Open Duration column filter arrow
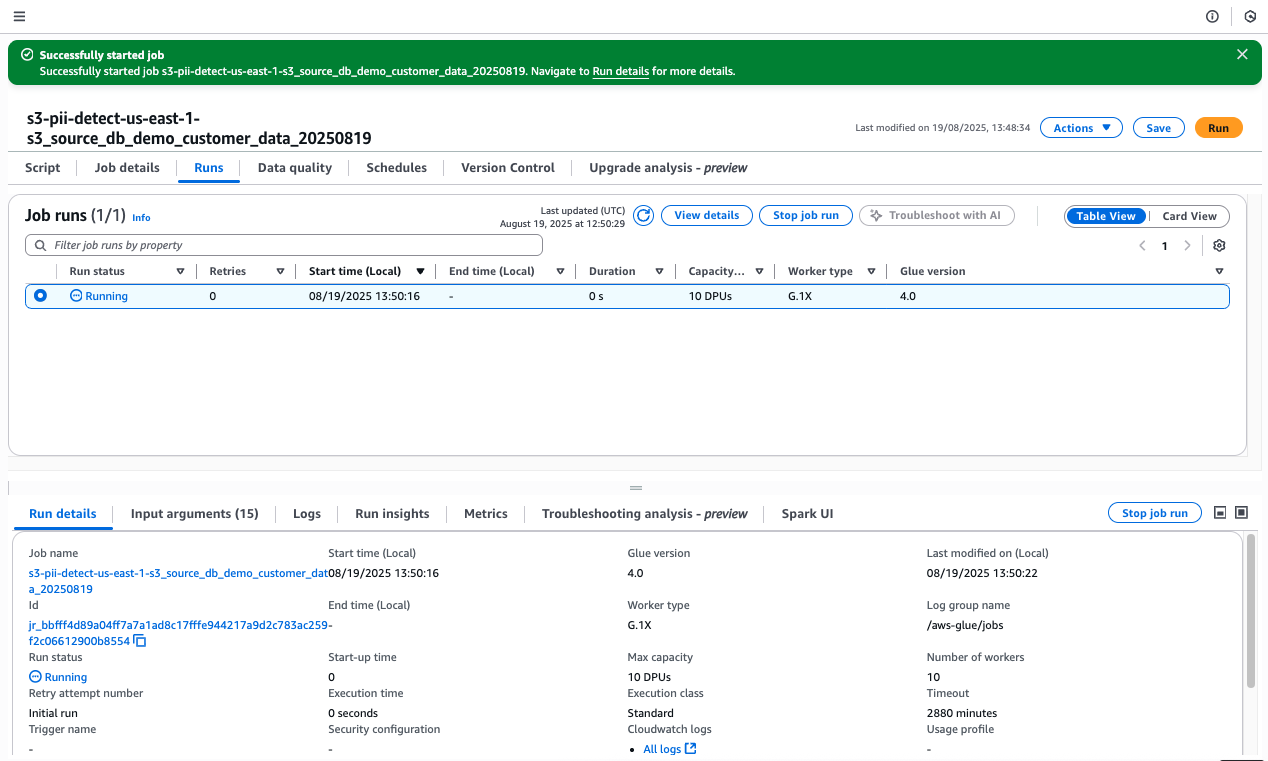Viewport: 1268px width, 761px height. pos(659,271)
